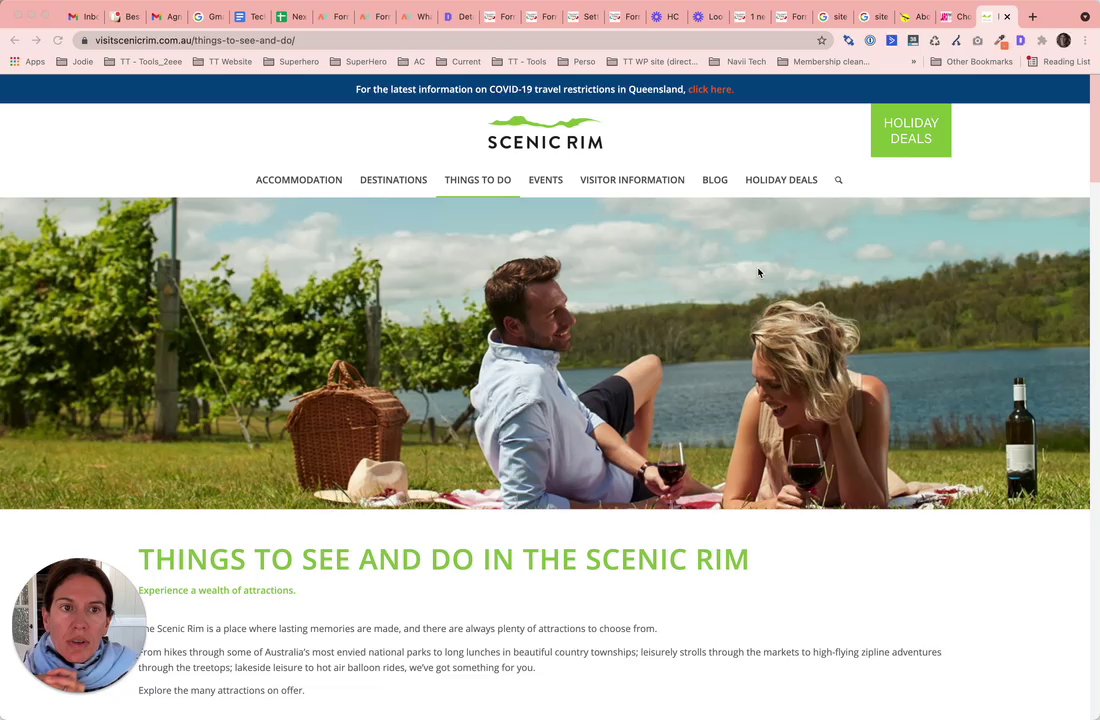Open the Chrome three-dot menu
The image size is (1100, 720).
click(x=1085, y=41)
